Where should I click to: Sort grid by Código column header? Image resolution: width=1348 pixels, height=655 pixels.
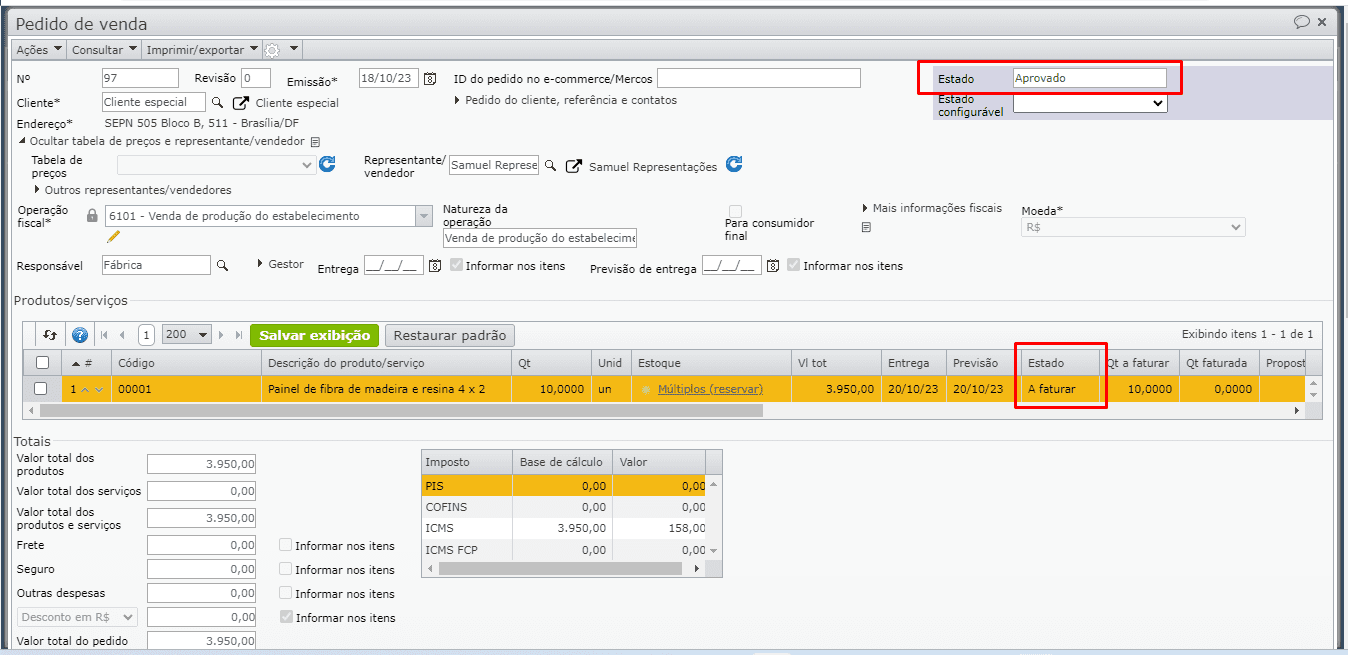186,363
